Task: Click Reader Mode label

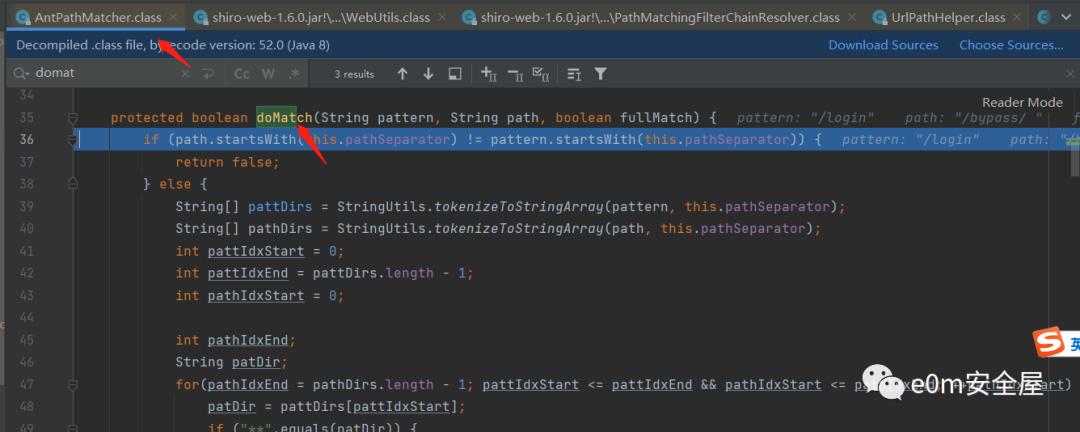Action: pyautogui.click(x=1022, y=102)
